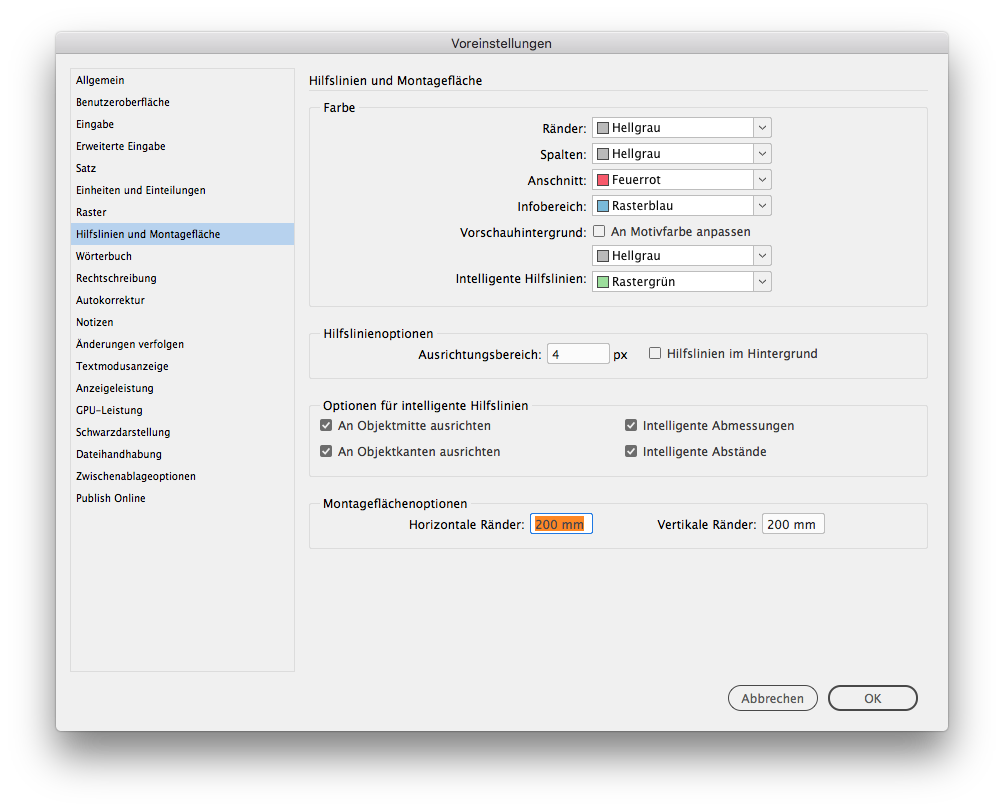This screenshot has width=1004, height=811.
Task: Open the Wörterbuch preferences section
Action: [104, 256]
